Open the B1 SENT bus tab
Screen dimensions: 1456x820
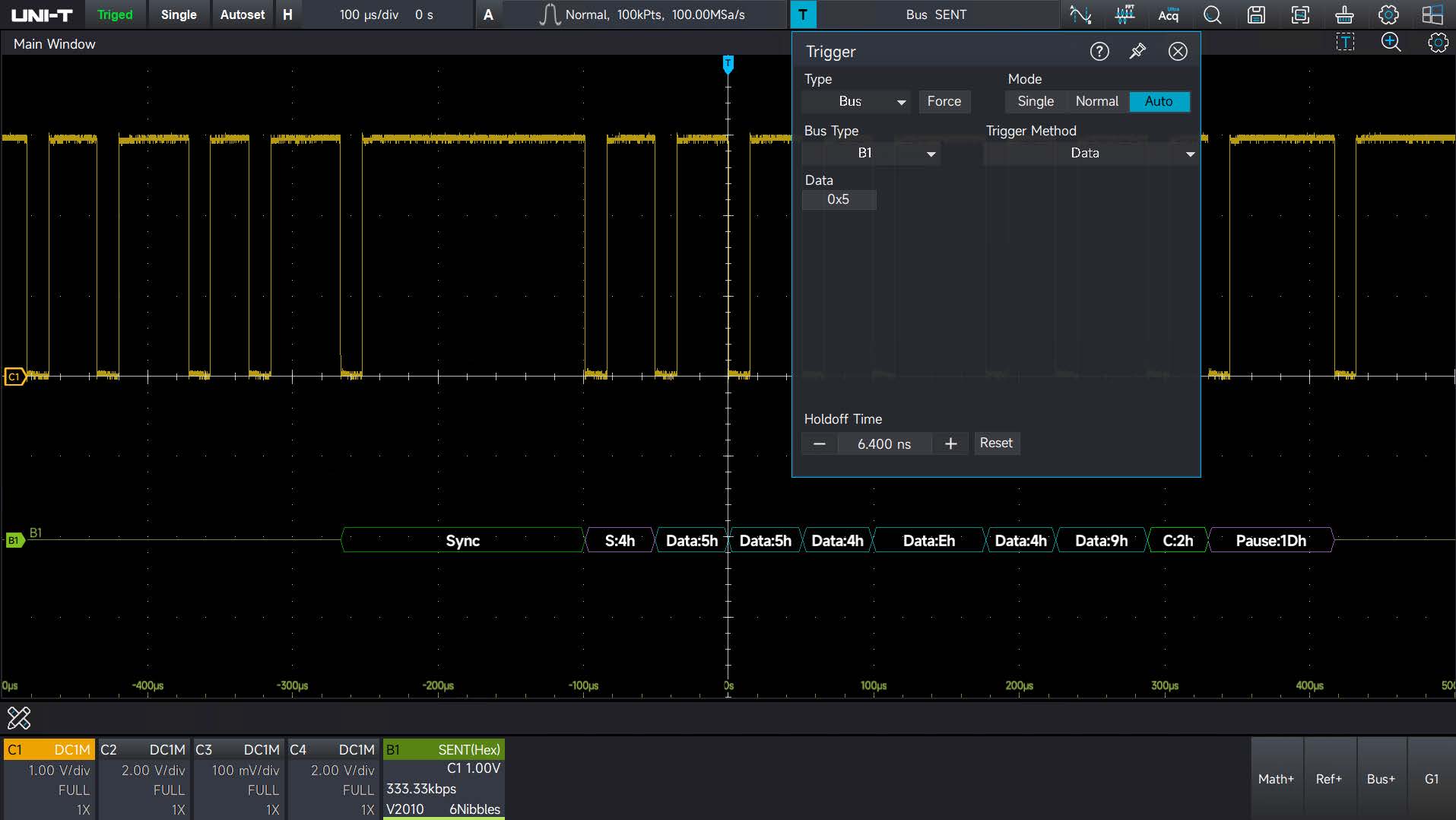[x=443, y=749]
